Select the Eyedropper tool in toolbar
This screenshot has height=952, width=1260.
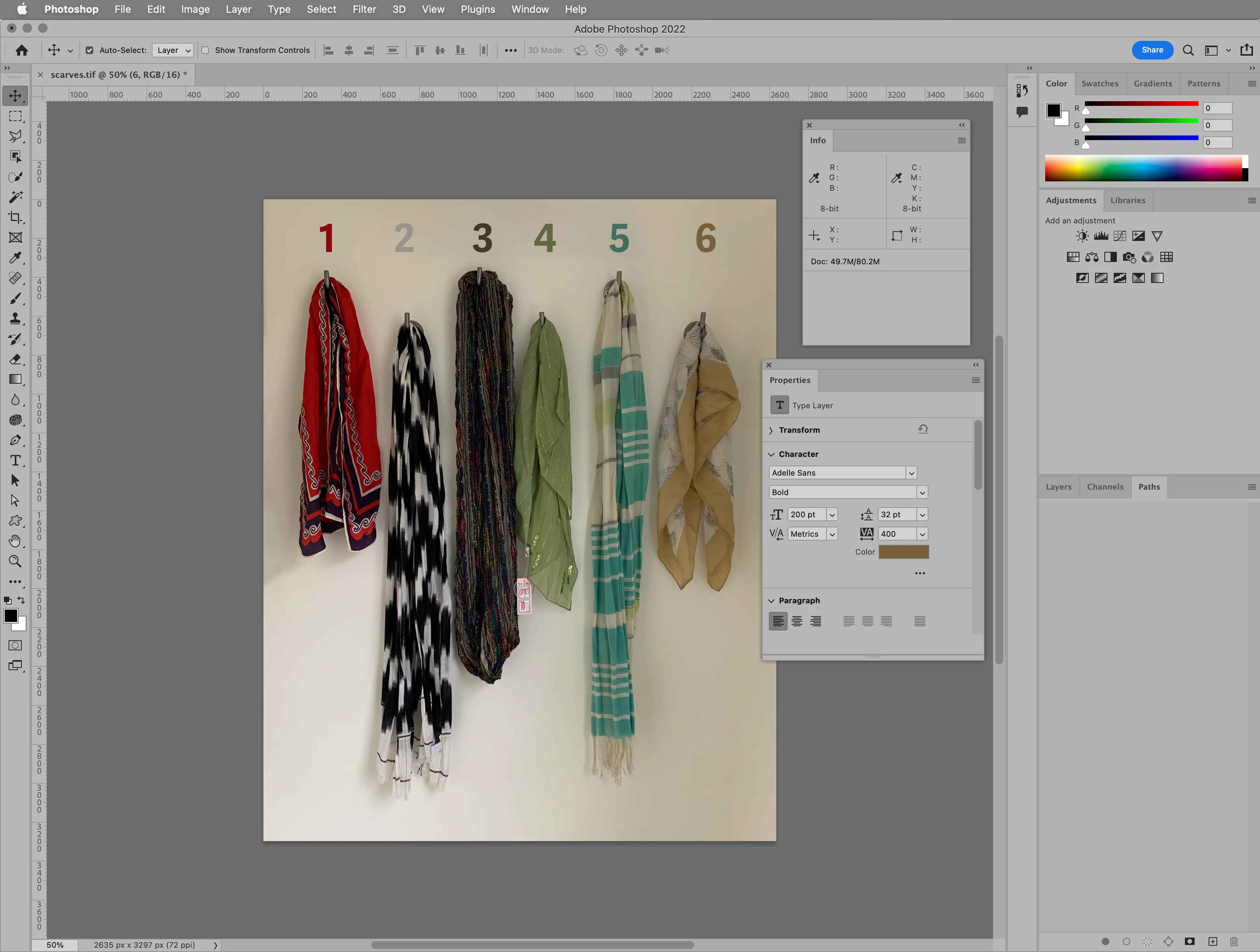[16, 258]
